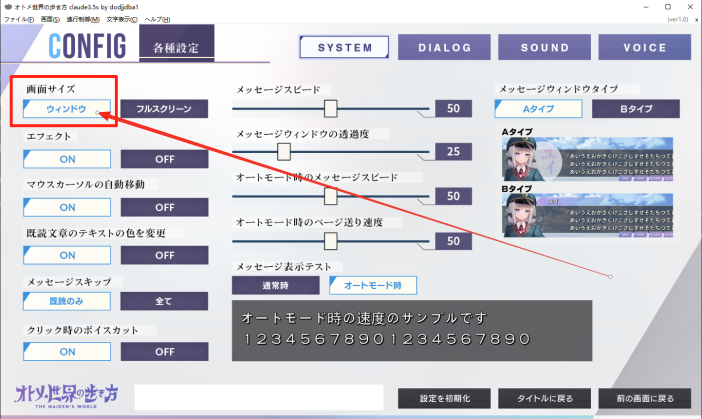Screen dimensions: 702x419
Task: Turn OFF 既読文章のテキストの色を変更
Action: click(164, 255)
